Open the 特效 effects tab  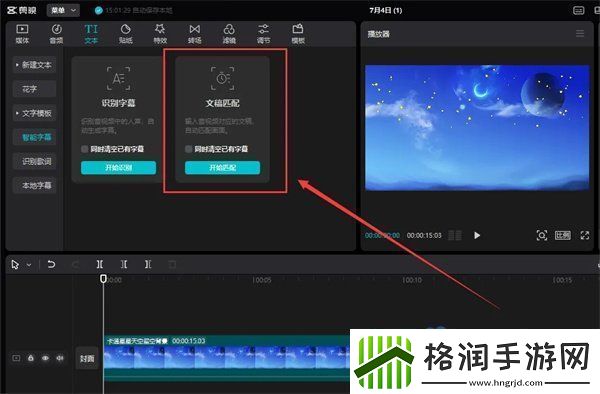(160, 34)
